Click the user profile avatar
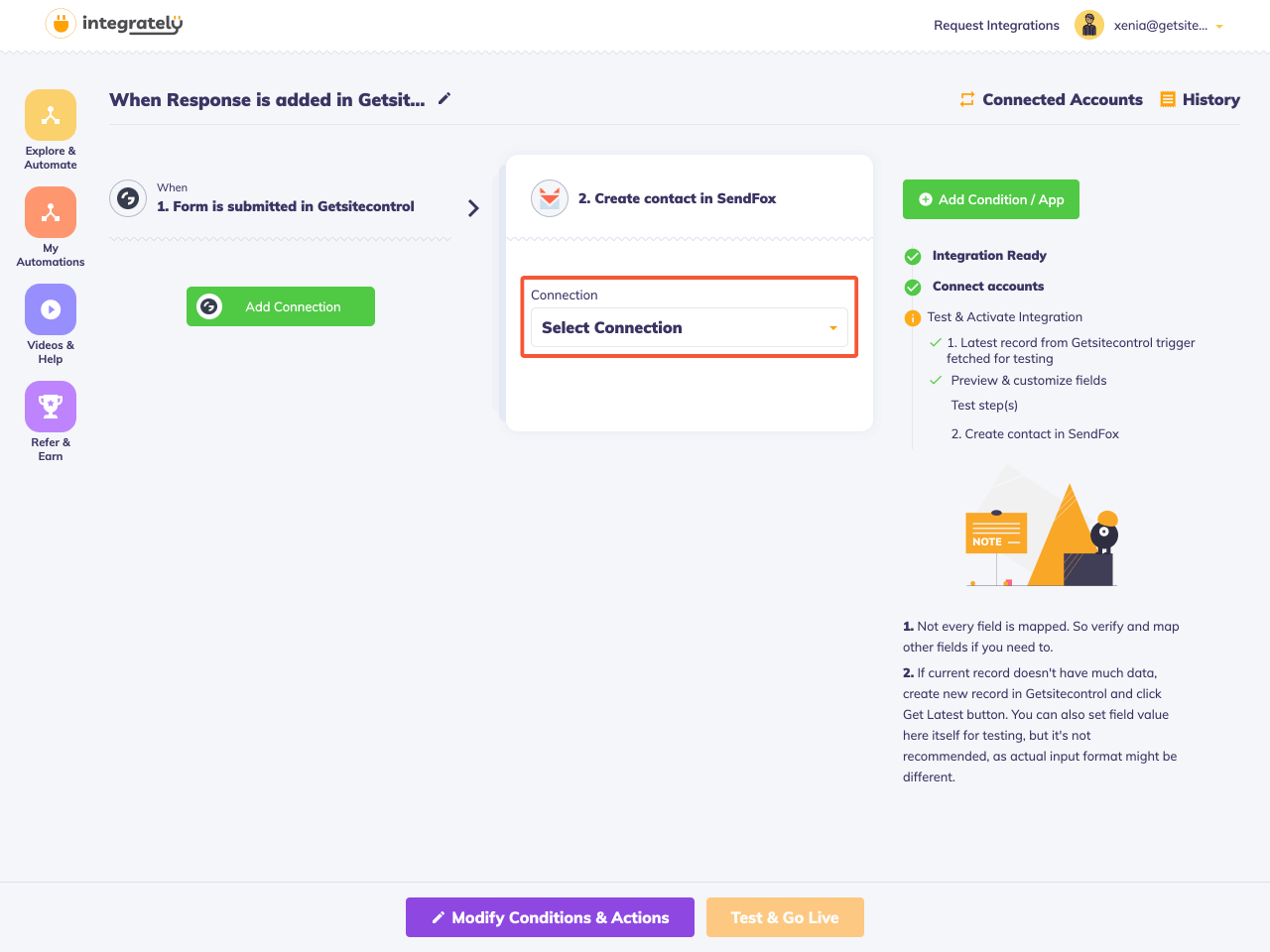 tap(1089, 25)
